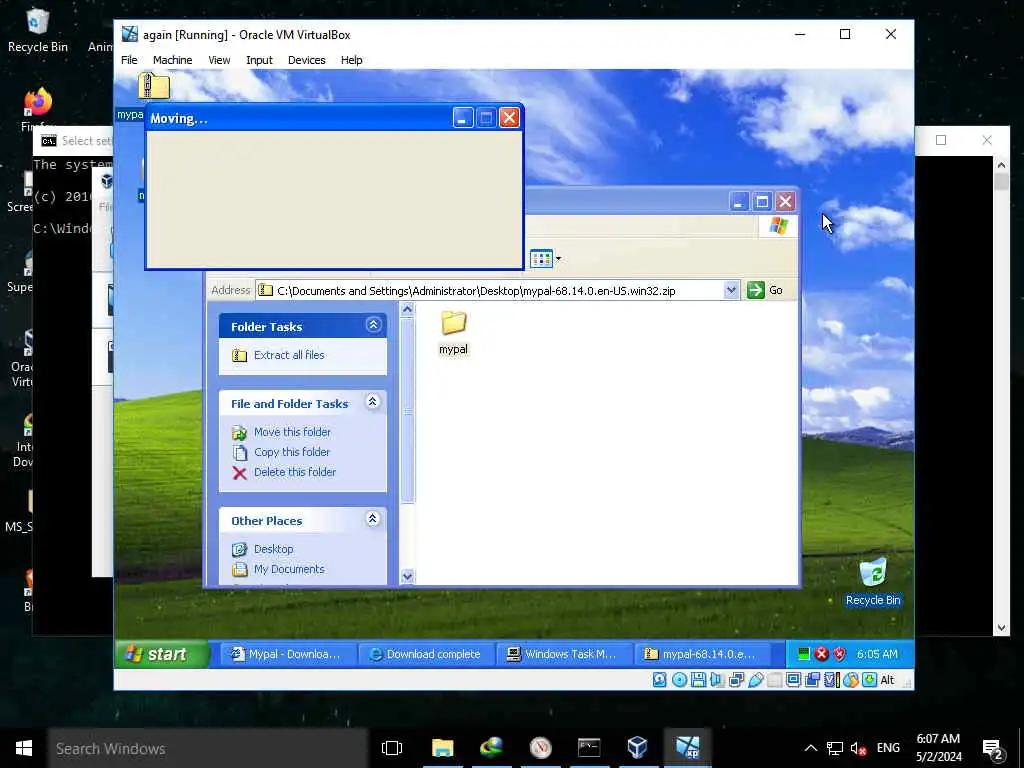Open Internet Download Manager from the Windows taskbar
The width and height of the screenshot is (1024, 768).
point(492,748)
